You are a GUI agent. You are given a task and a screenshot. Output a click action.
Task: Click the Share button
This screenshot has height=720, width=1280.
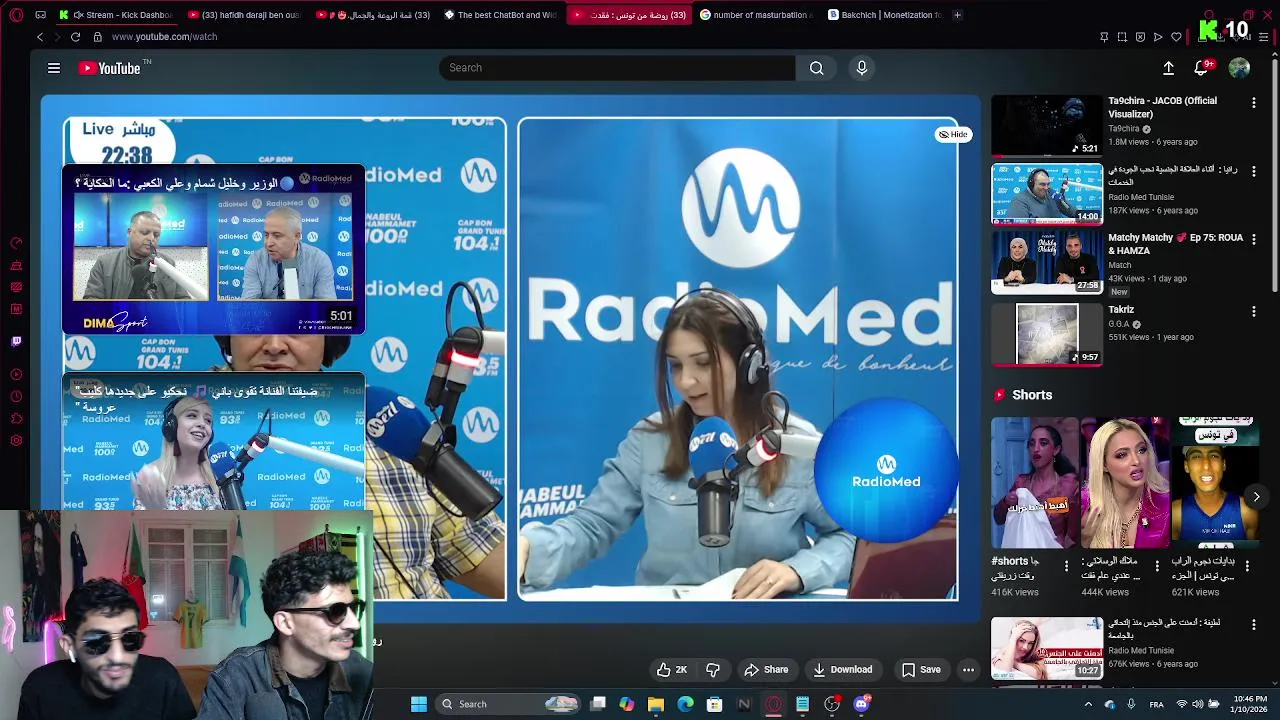point(766,670)
